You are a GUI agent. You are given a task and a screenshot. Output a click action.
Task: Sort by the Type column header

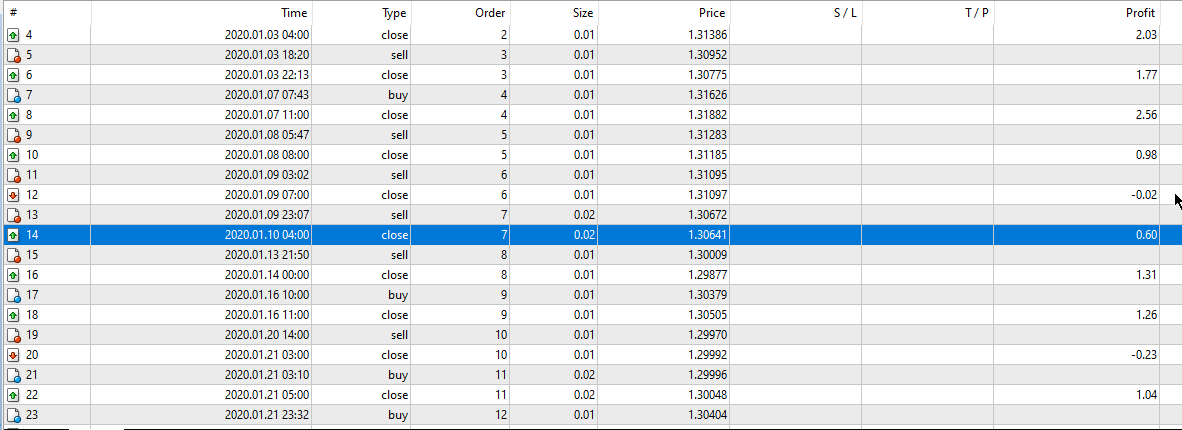click(x=361, y=13)
